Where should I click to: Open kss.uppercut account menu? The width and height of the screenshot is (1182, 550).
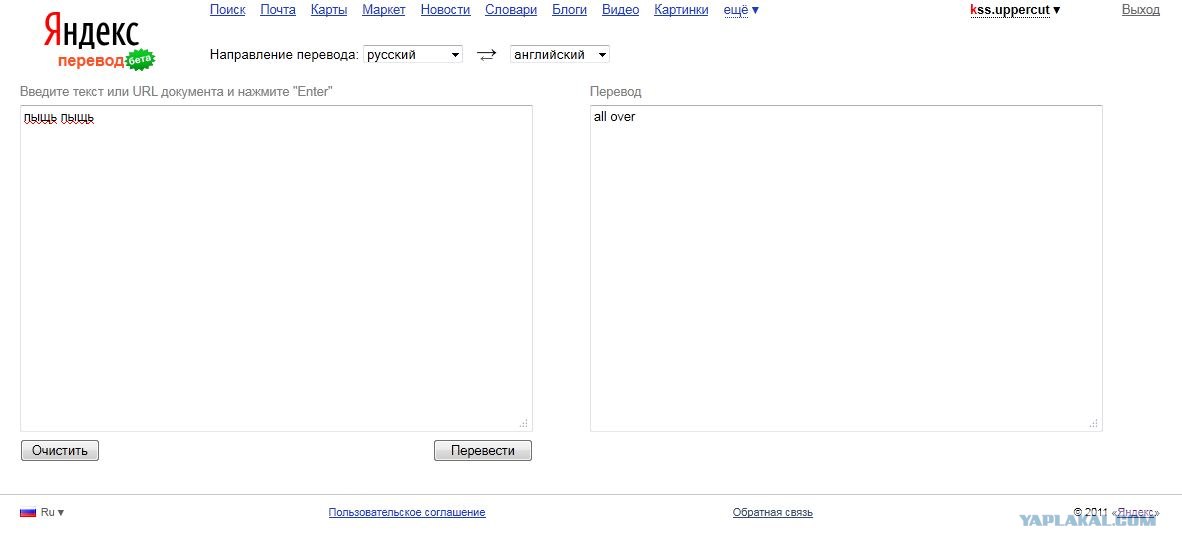coord(1015,10)
